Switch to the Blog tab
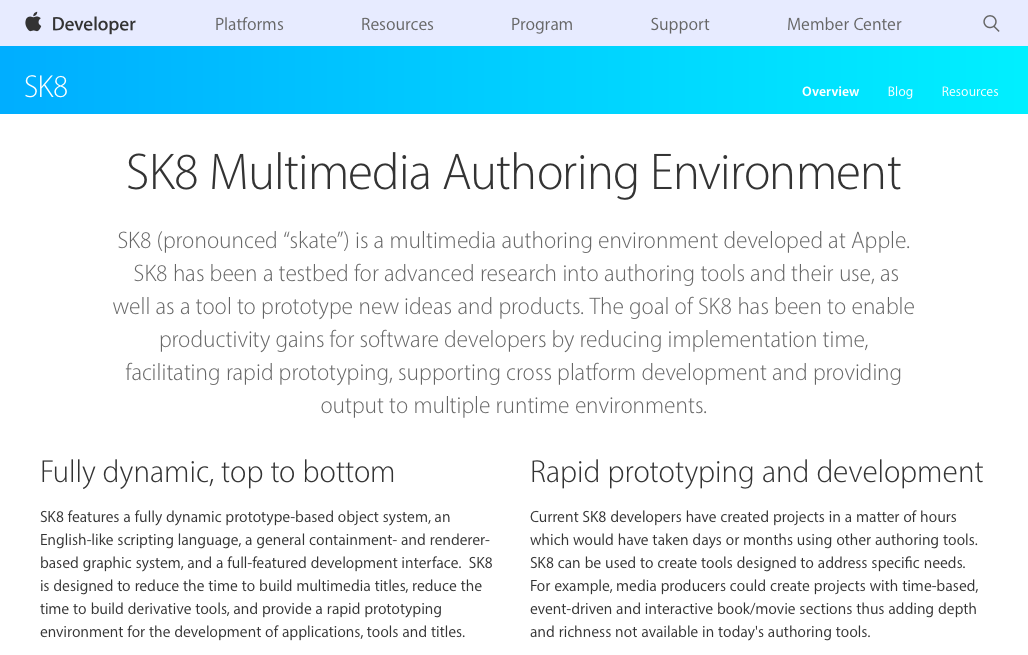The height and width of the screenshot is (655, 1028). [900, 92]
